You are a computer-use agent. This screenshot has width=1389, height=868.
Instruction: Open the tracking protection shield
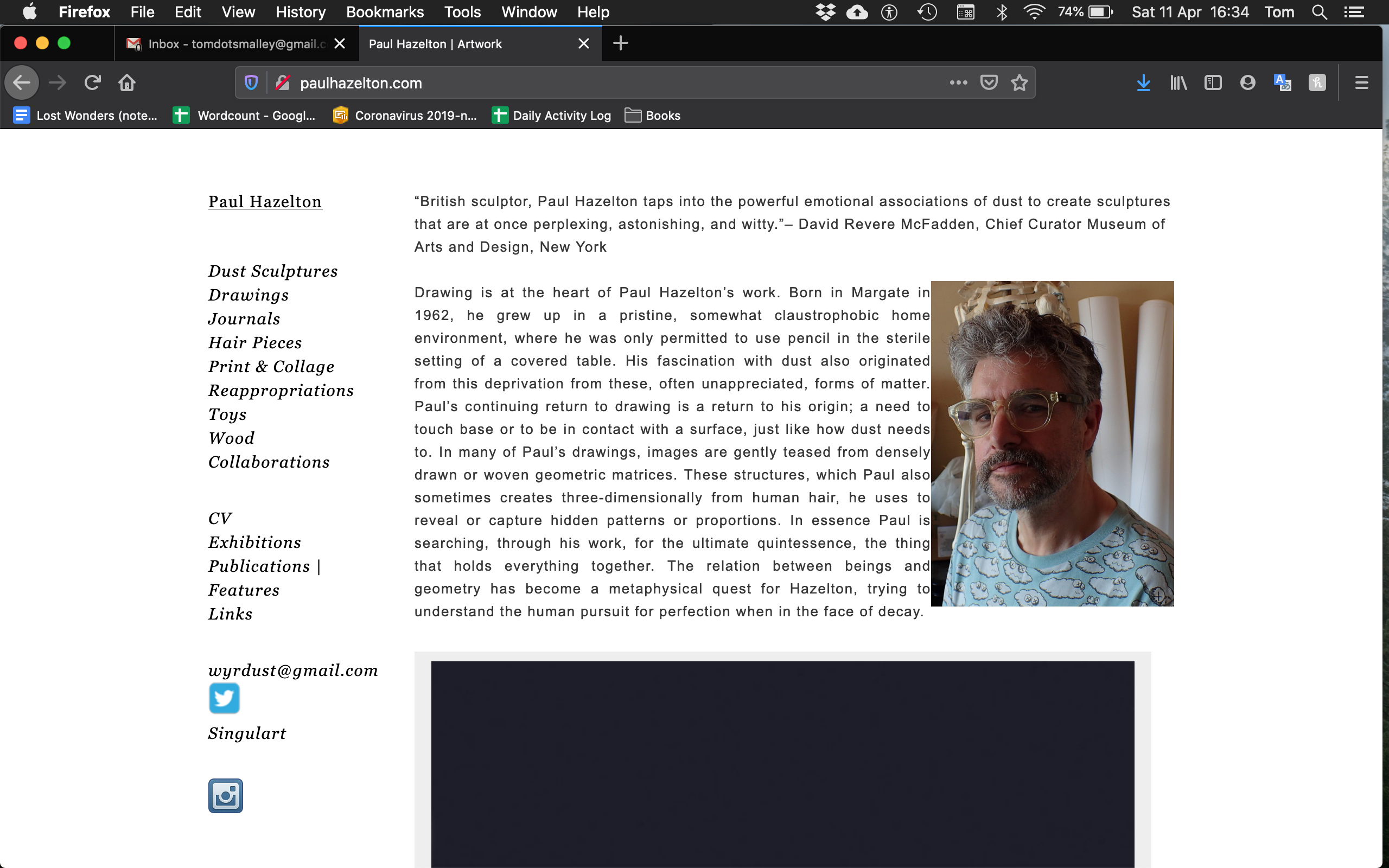tap(251, 83)
